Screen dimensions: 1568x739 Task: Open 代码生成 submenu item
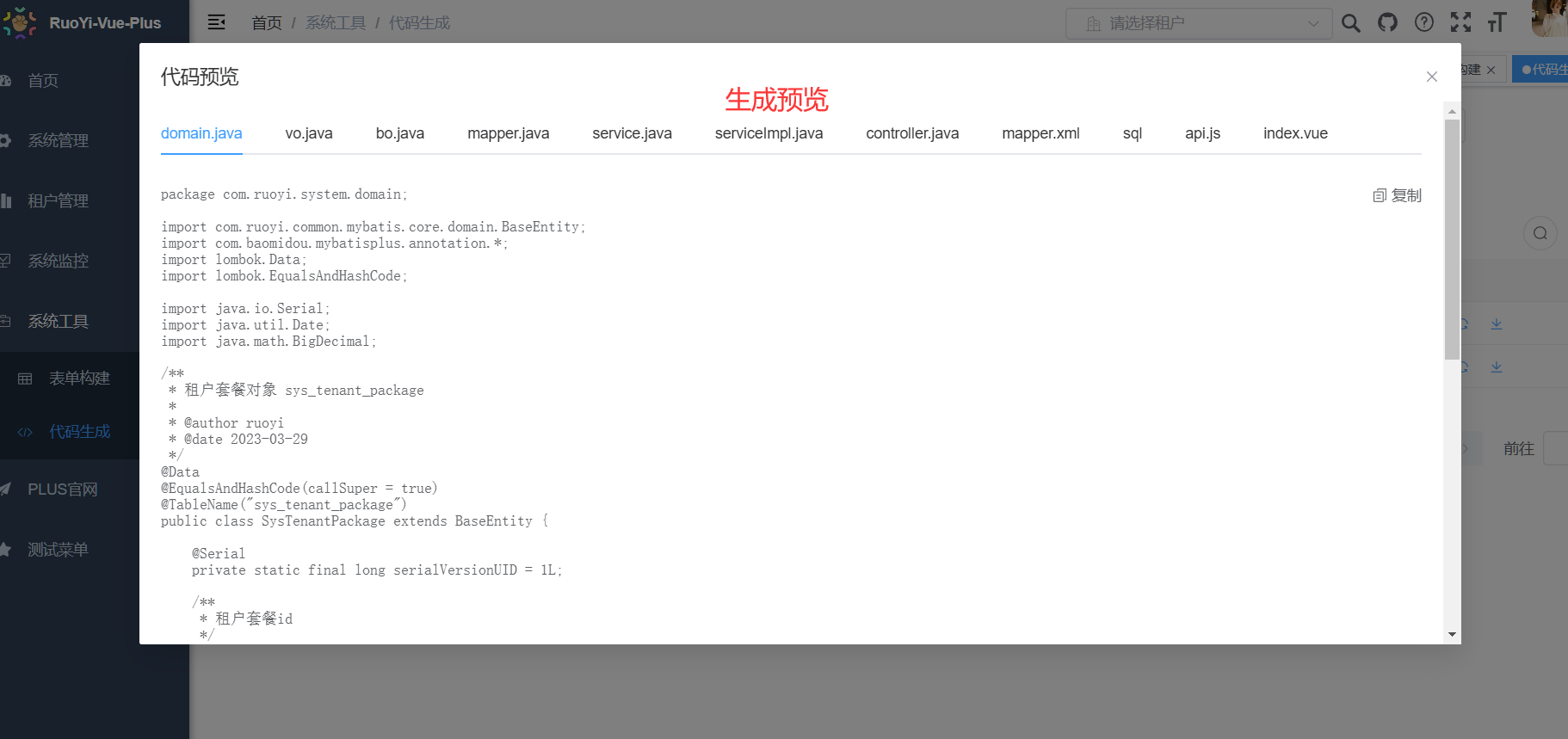79,432
